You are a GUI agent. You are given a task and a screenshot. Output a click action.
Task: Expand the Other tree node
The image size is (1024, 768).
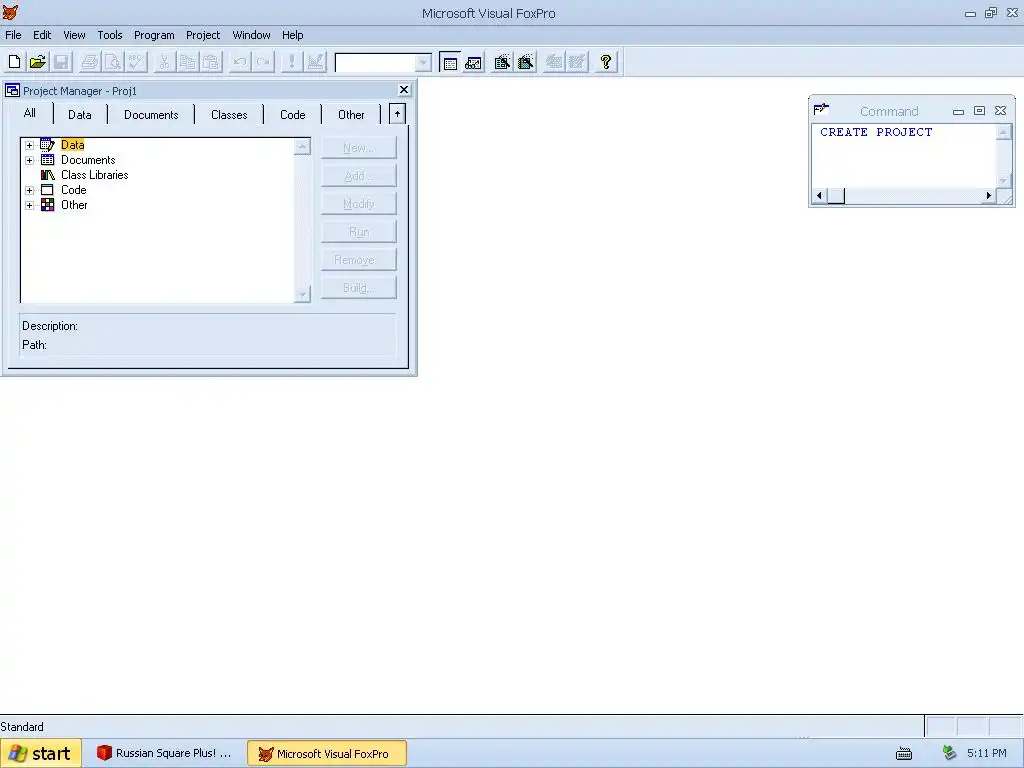[x=29, y=205]
